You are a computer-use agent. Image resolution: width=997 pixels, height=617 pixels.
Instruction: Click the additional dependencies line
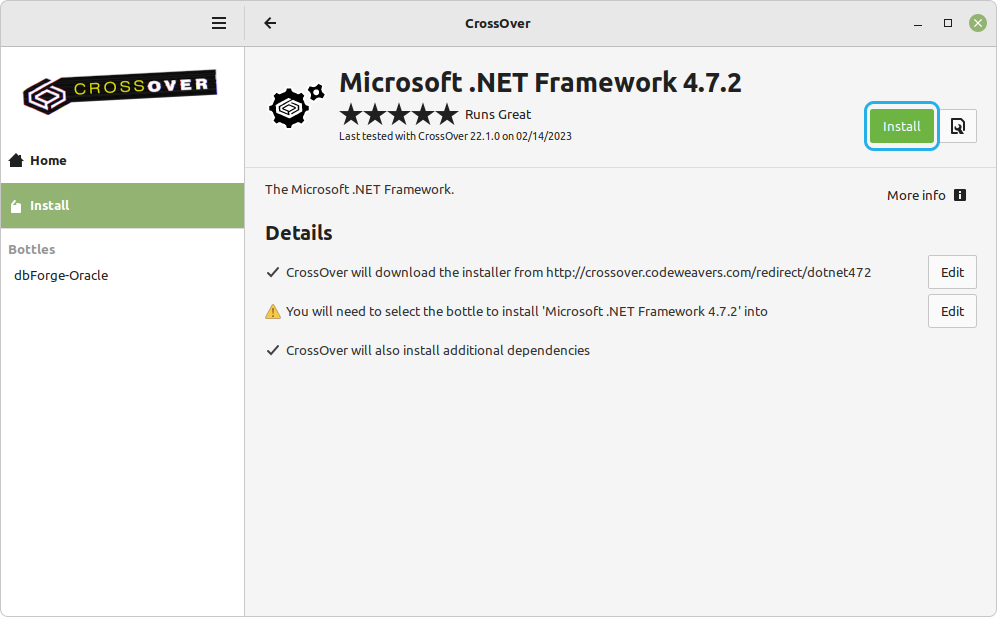pos(437,350)
